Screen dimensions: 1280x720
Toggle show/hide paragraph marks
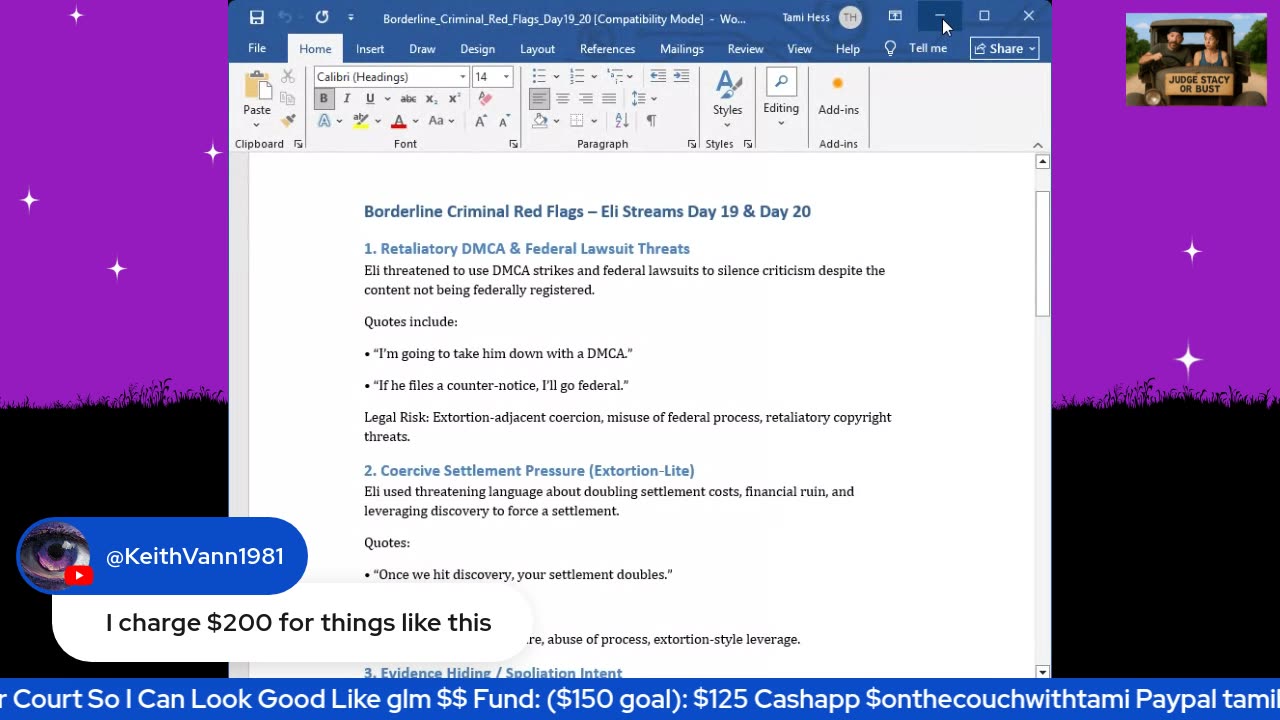tap(651, 121)
